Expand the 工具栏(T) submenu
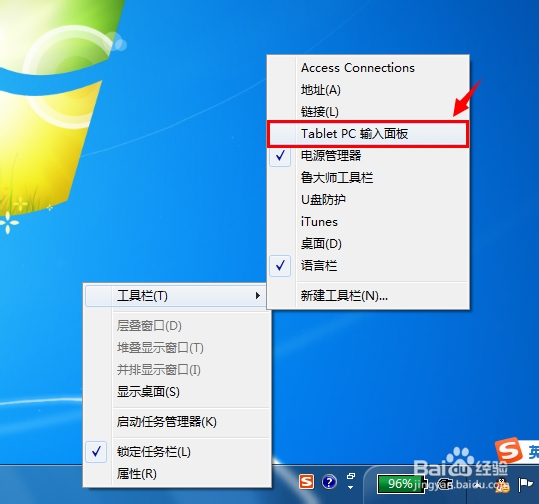 tap(175, 296)
